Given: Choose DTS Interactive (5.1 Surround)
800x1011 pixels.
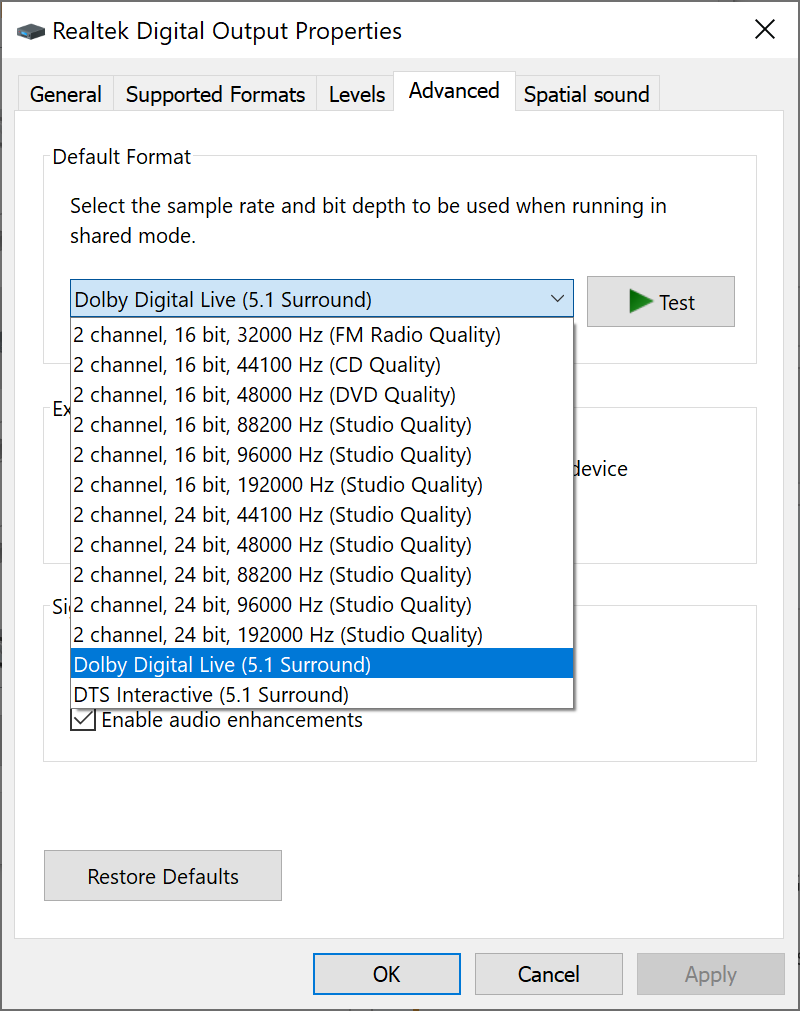Looking at the screenshot, I should tap(322, 694).
